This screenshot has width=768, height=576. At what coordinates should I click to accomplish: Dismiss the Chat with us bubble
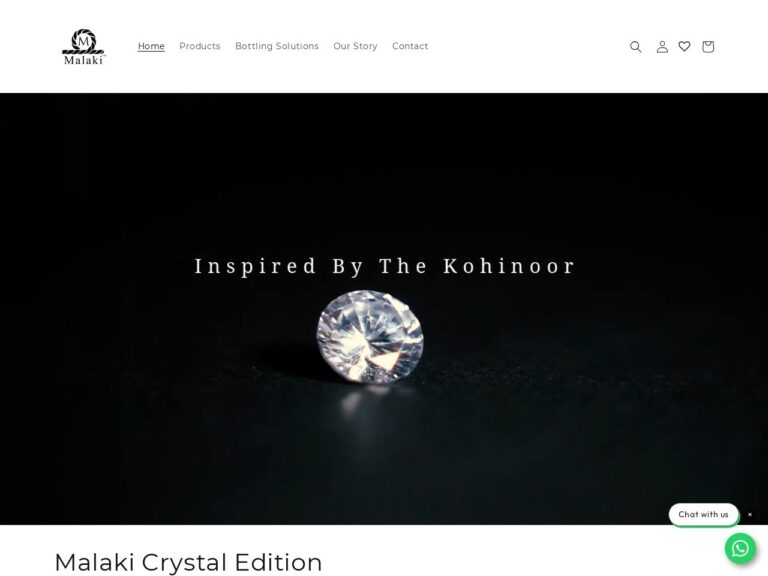pyautogui.click(x=750, y=514)
